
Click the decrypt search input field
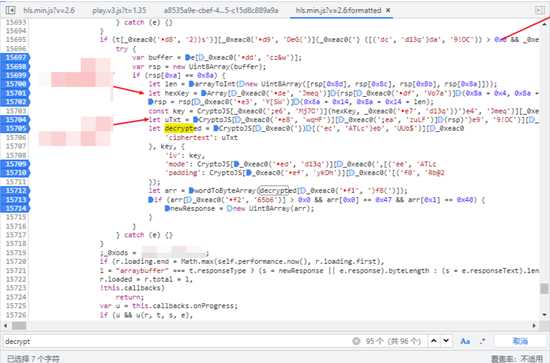point(175,341)
